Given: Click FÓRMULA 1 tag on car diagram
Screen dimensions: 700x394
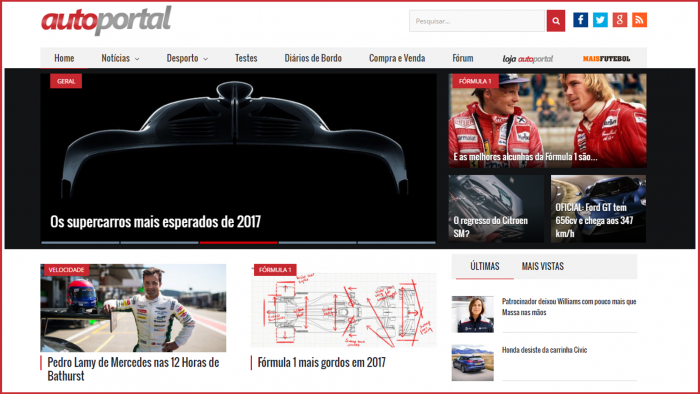Looking at the screenshot, I should tap(275, 270).
